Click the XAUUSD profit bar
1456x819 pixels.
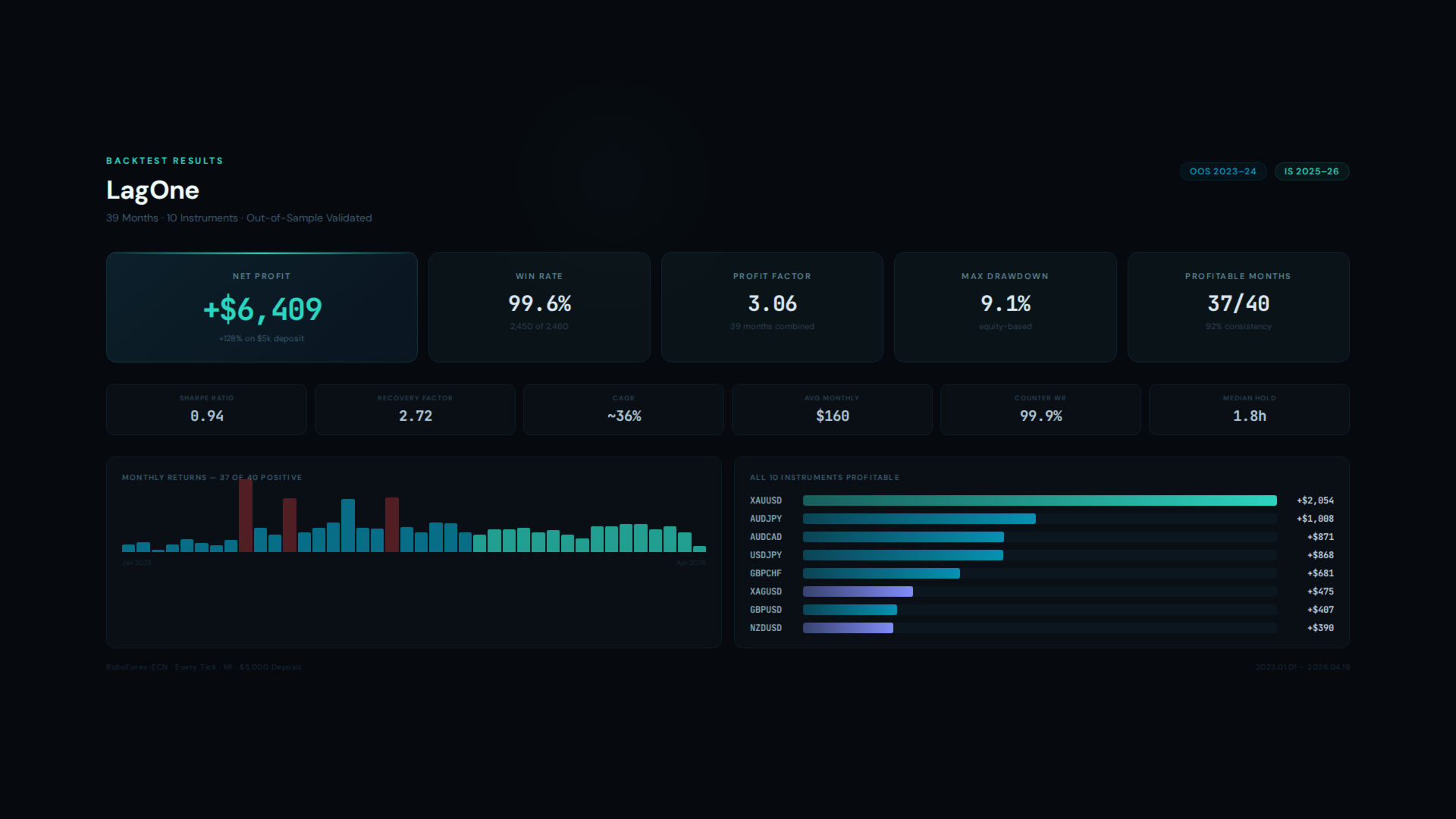(x=1039, y=500)
